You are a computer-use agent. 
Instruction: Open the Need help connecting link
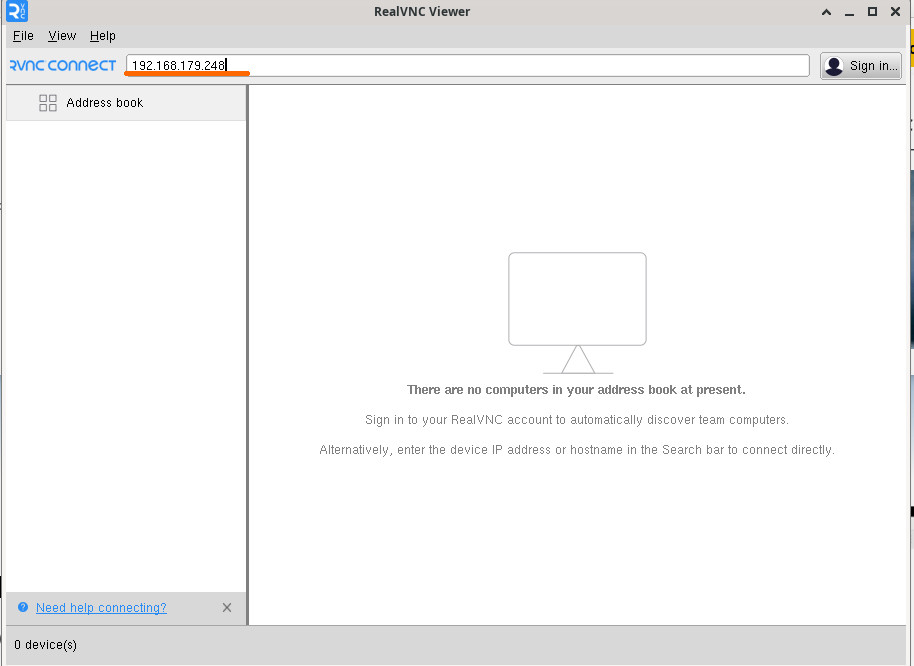pyautogui.click(x=101, y=608)
